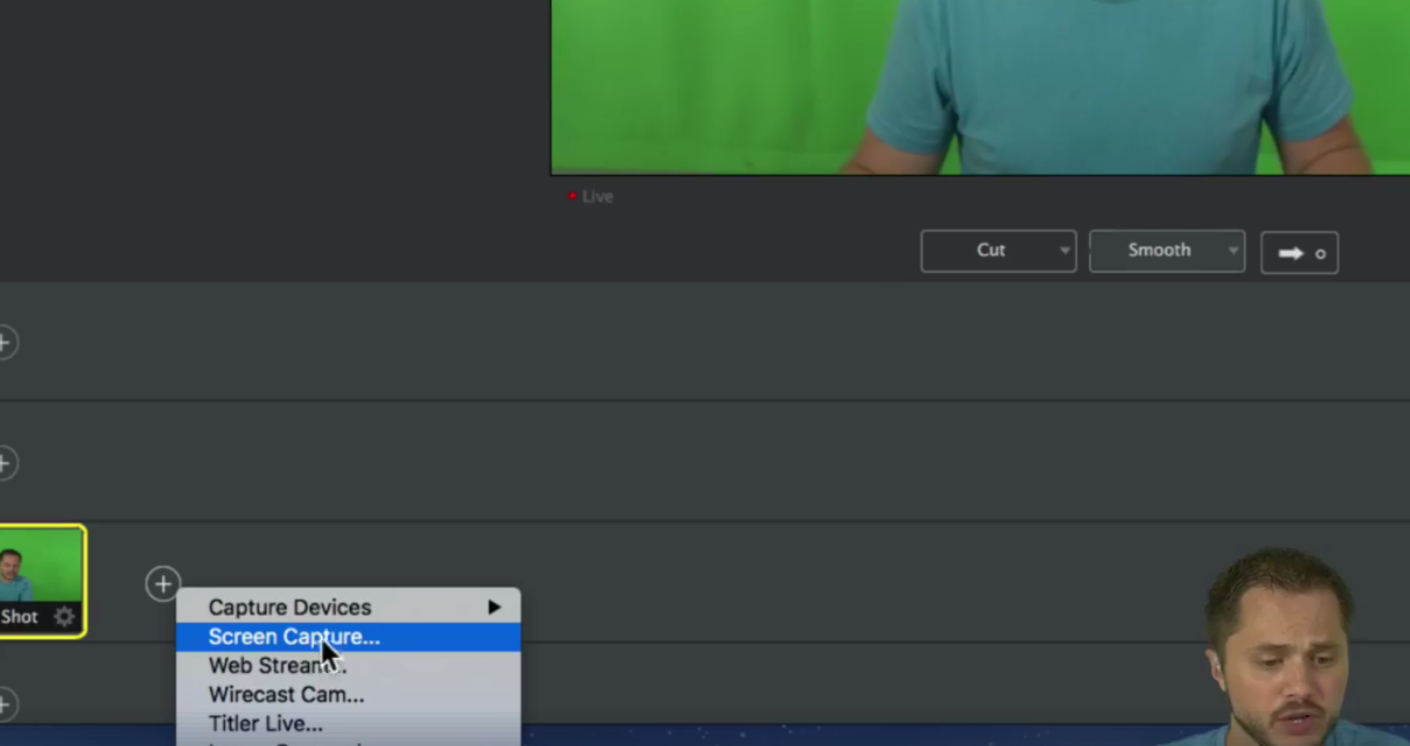
Task: Click the add-shot plus on the second layer
Action: [x=6, y=463]
